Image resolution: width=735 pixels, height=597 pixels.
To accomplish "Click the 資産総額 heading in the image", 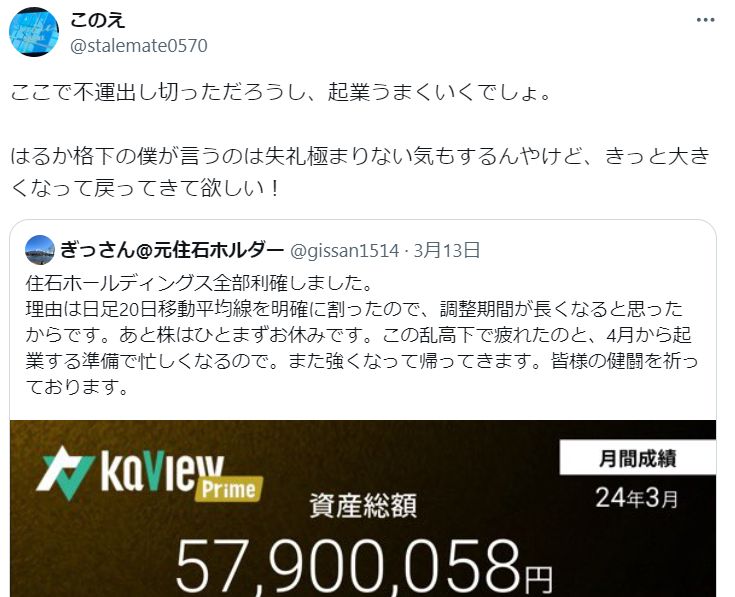I will [363, 506].
